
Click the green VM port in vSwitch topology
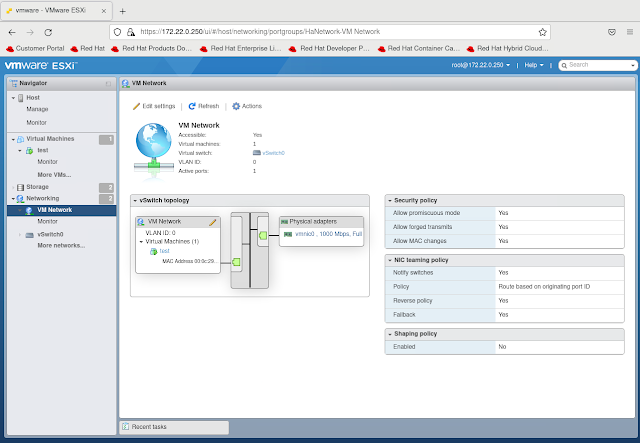pos(236,262)
